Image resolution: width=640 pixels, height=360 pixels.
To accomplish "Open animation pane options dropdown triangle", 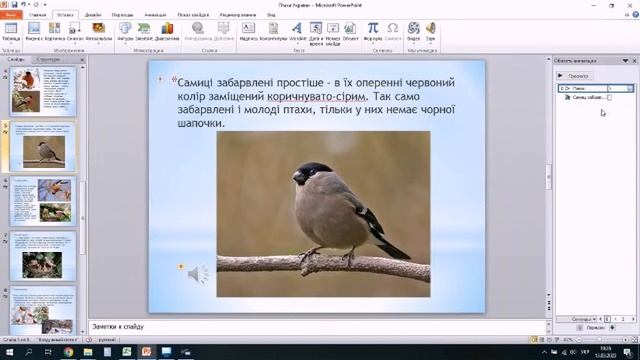I will pyautogui.click(x=625, y=61).
